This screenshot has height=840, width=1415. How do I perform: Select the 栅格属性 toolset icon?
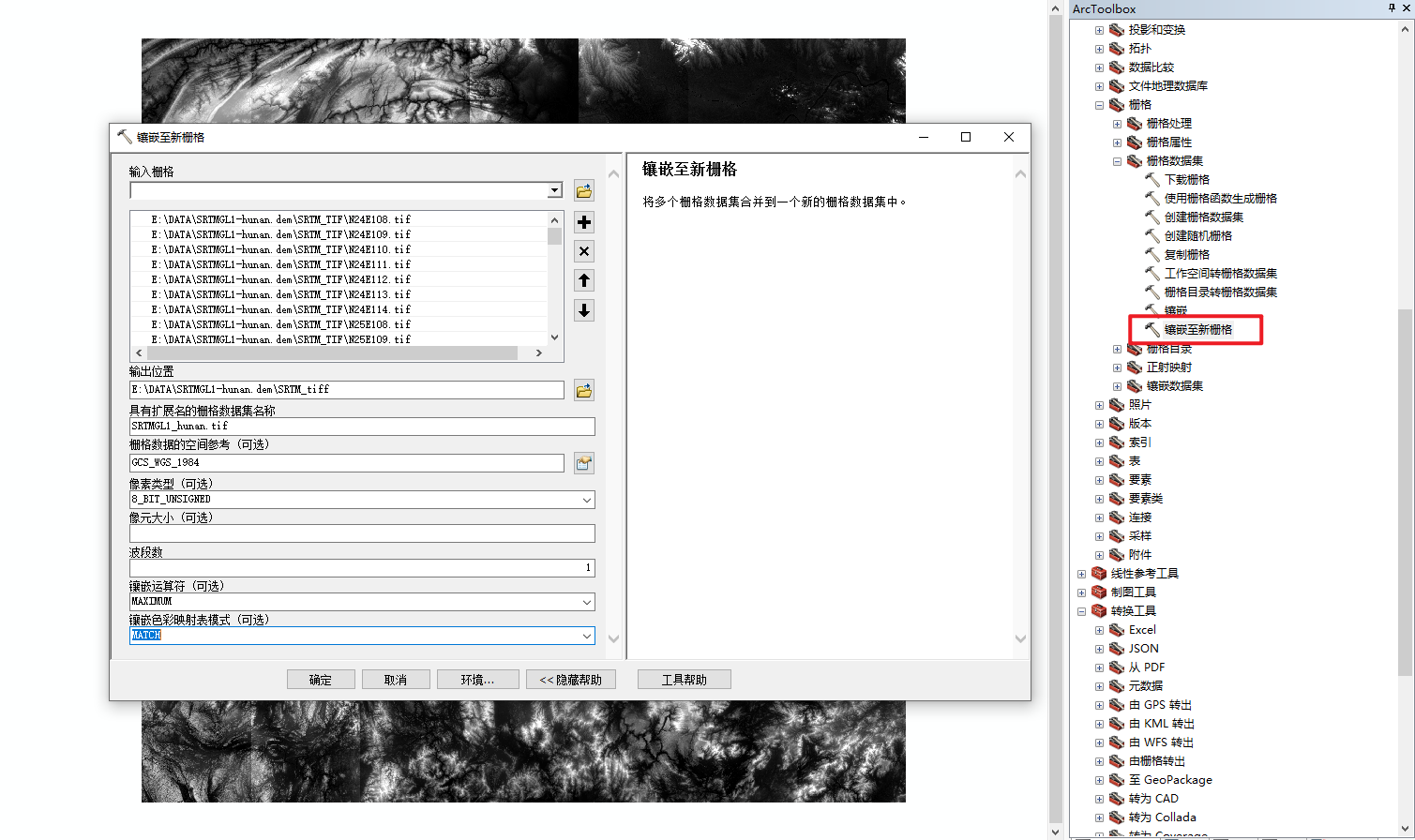(1135, 142)
